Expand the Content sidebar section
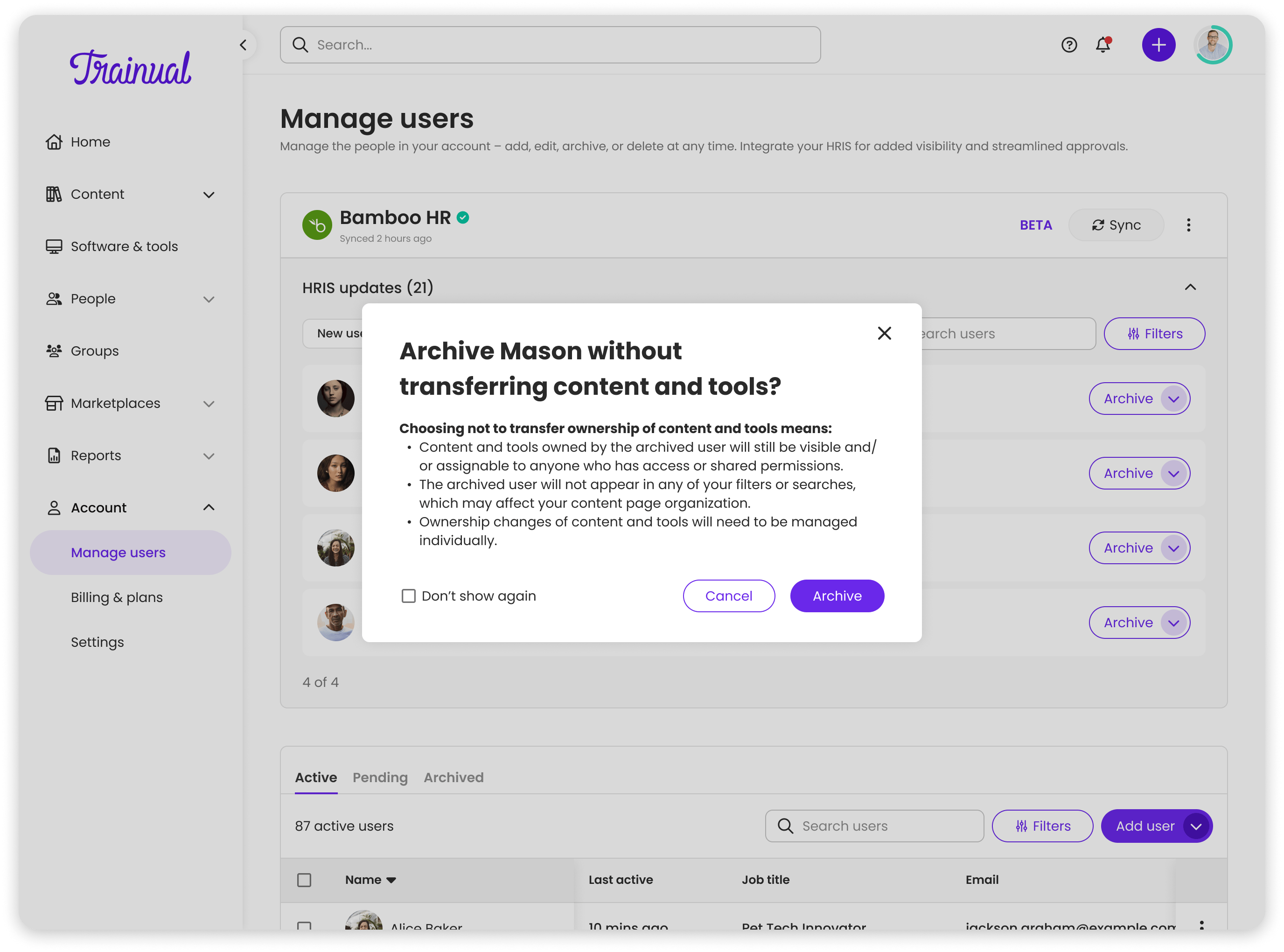This screenshot has width=1284, height=952. pyautogui.click(x=209, y=195)
